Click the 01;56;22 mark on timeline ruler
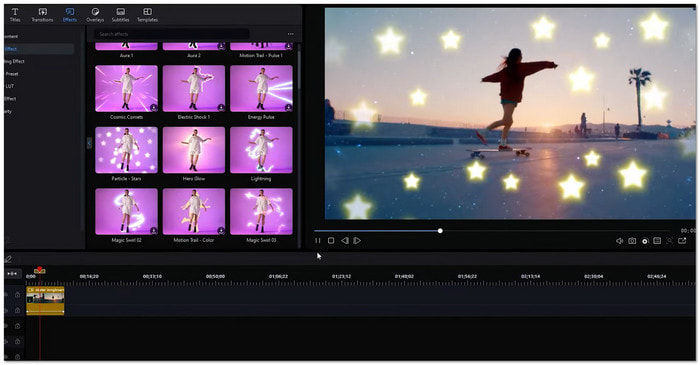 click(467, 277)
